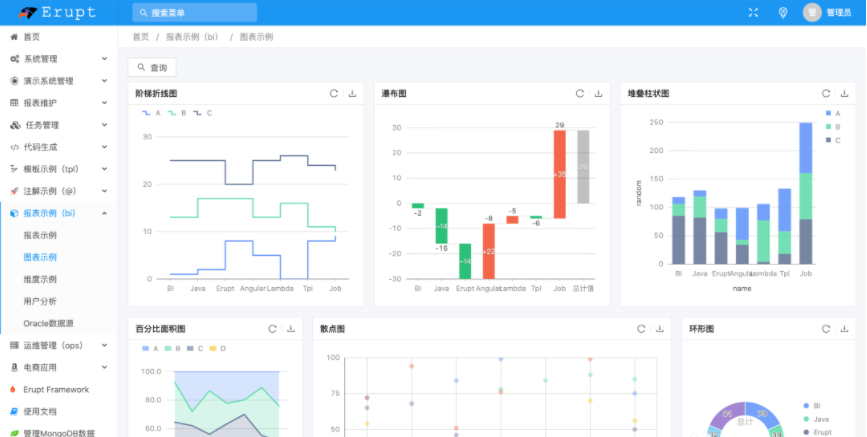
Task: Click the 搜索菜单 search field
Action: coord(195,12)
